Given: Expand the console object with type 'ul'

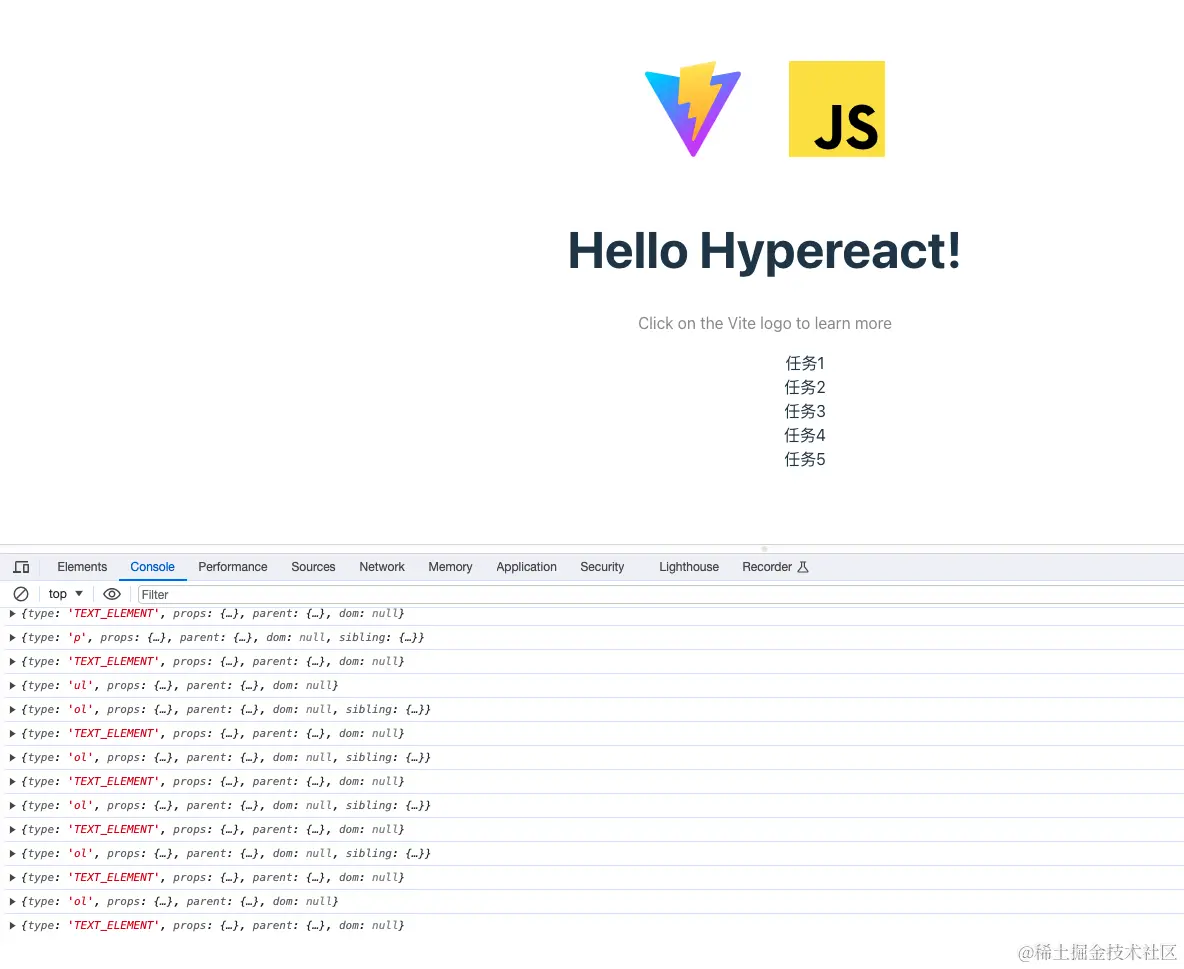Looking at the screenshot, I should tap(13, 685).
